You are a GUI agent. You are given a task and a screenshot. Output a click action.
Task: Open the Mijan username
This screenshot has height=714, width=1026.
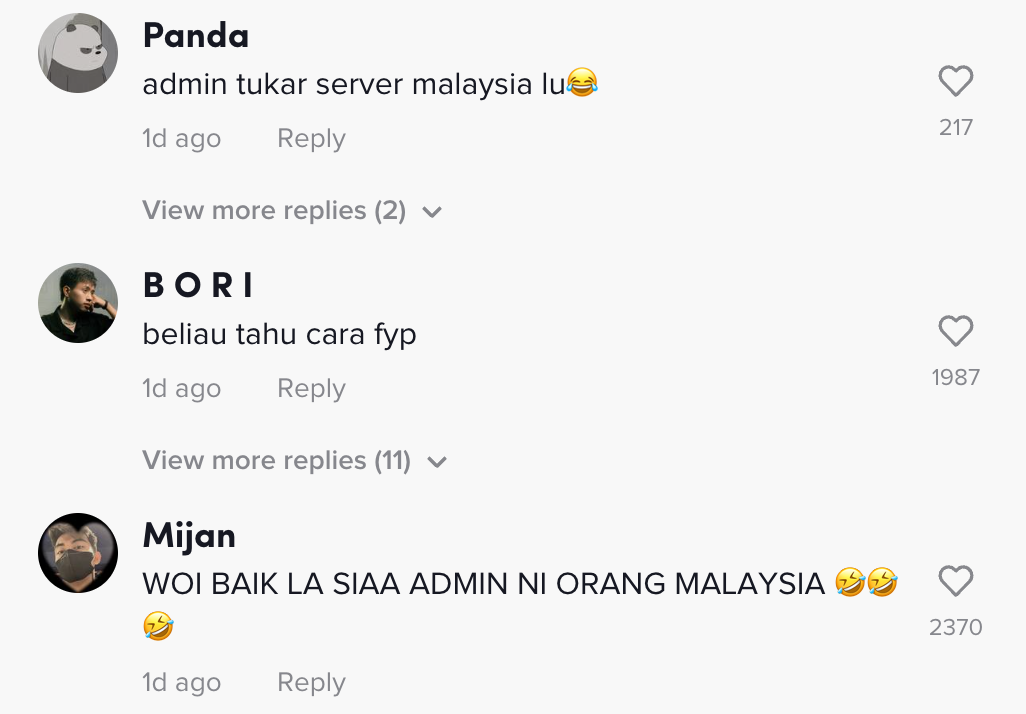[x=189, y=536]
